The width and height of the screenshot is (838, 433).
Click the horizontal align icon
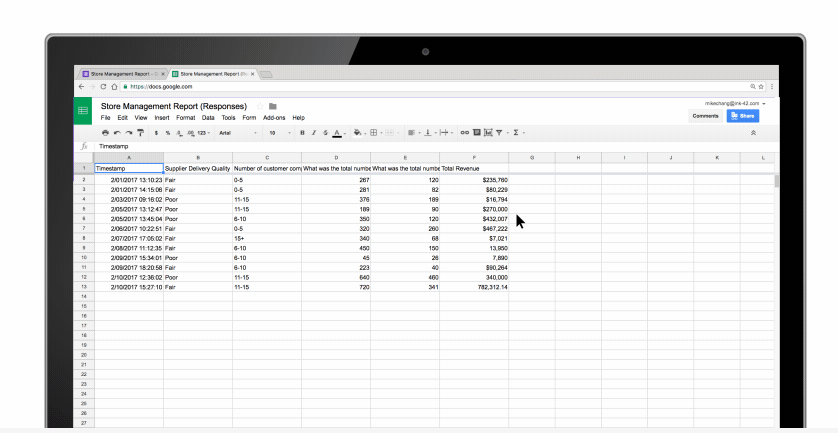[x=412, y=133]
